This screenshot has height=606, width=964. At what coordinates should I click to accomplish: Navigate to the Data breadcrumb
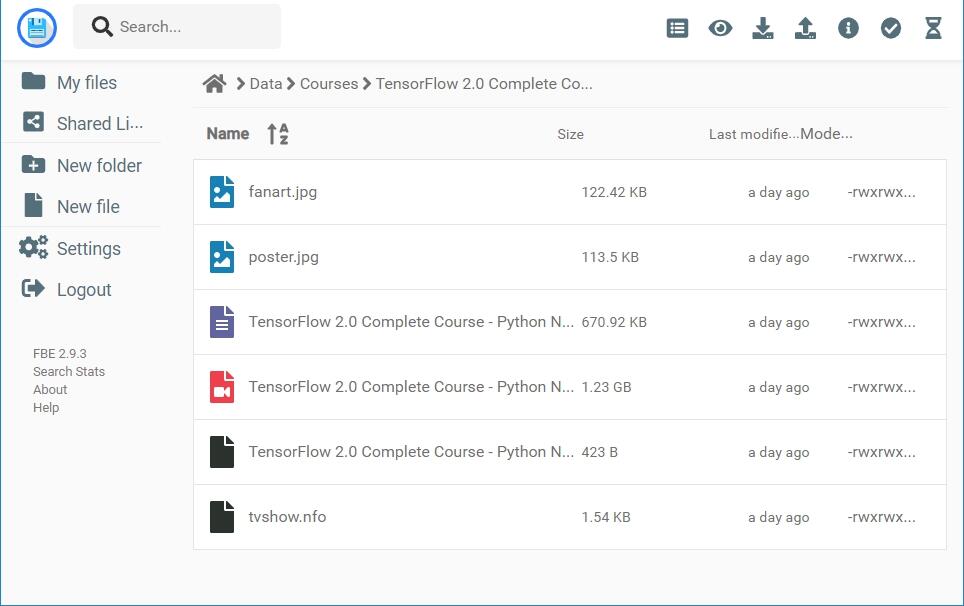pyautogui.click(x=266, y=84)
